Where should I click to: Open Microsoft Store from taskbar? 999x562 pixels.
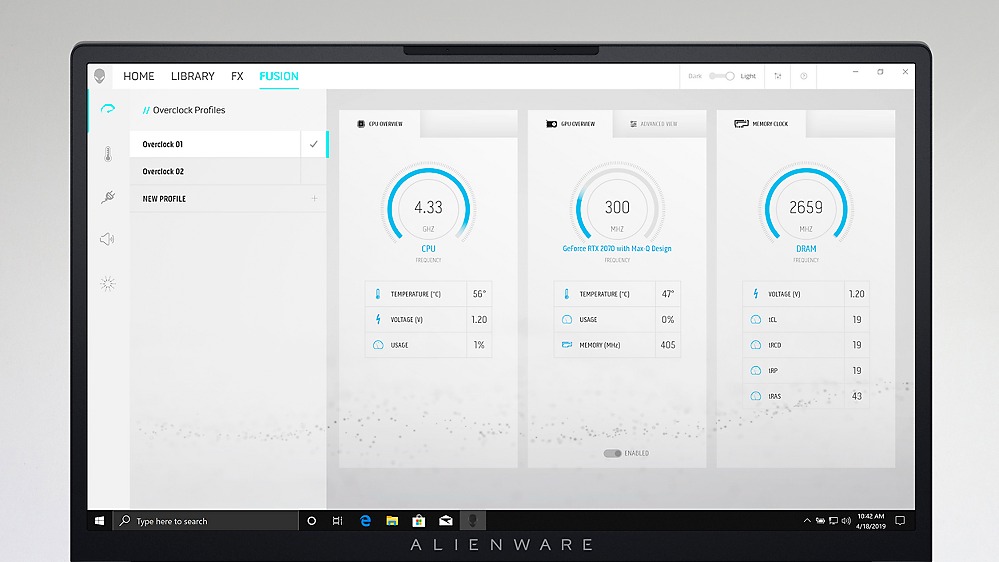point(419,521)
